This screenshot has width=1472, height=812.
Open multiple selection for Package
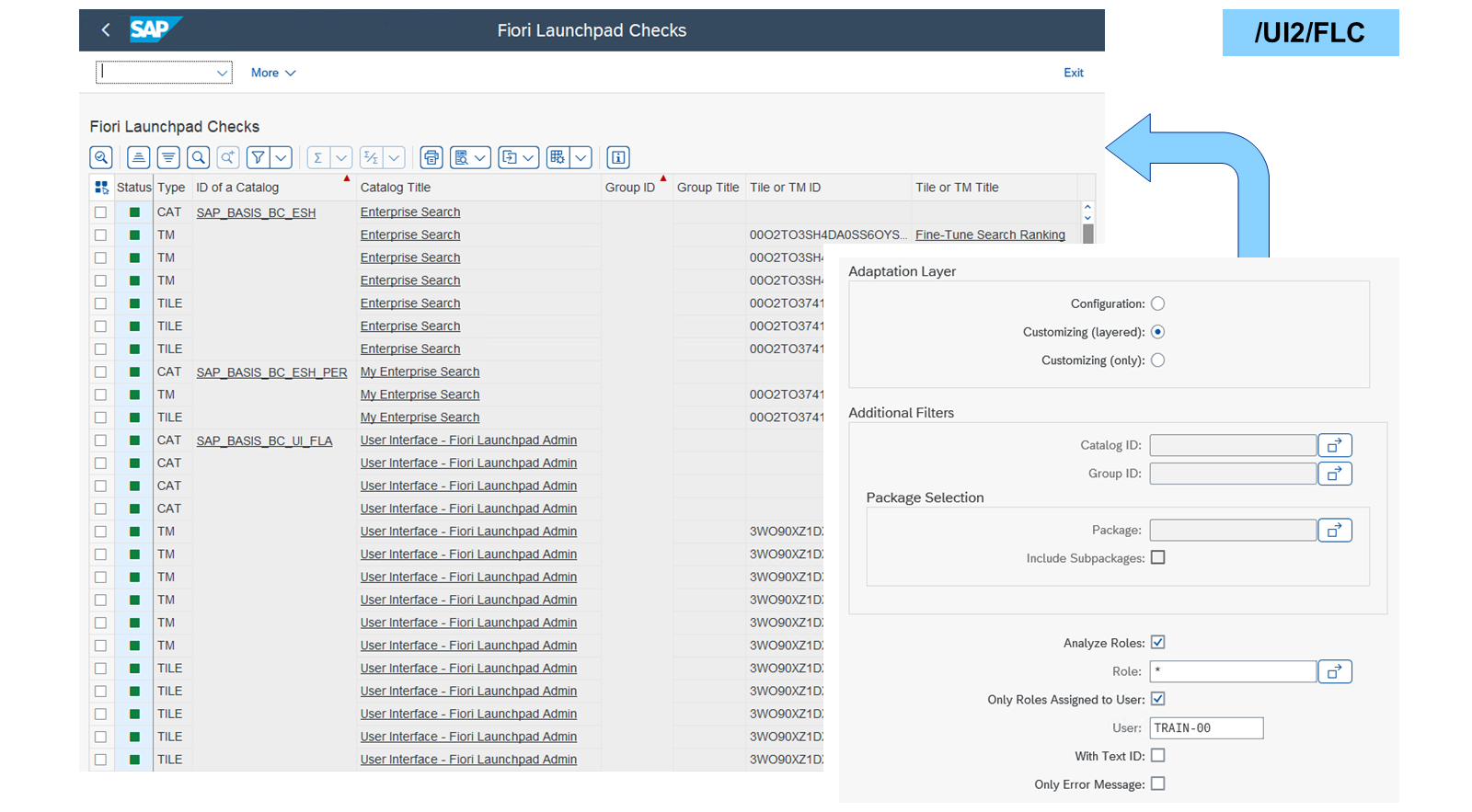pyautogui.click(x=1335, y=530)
